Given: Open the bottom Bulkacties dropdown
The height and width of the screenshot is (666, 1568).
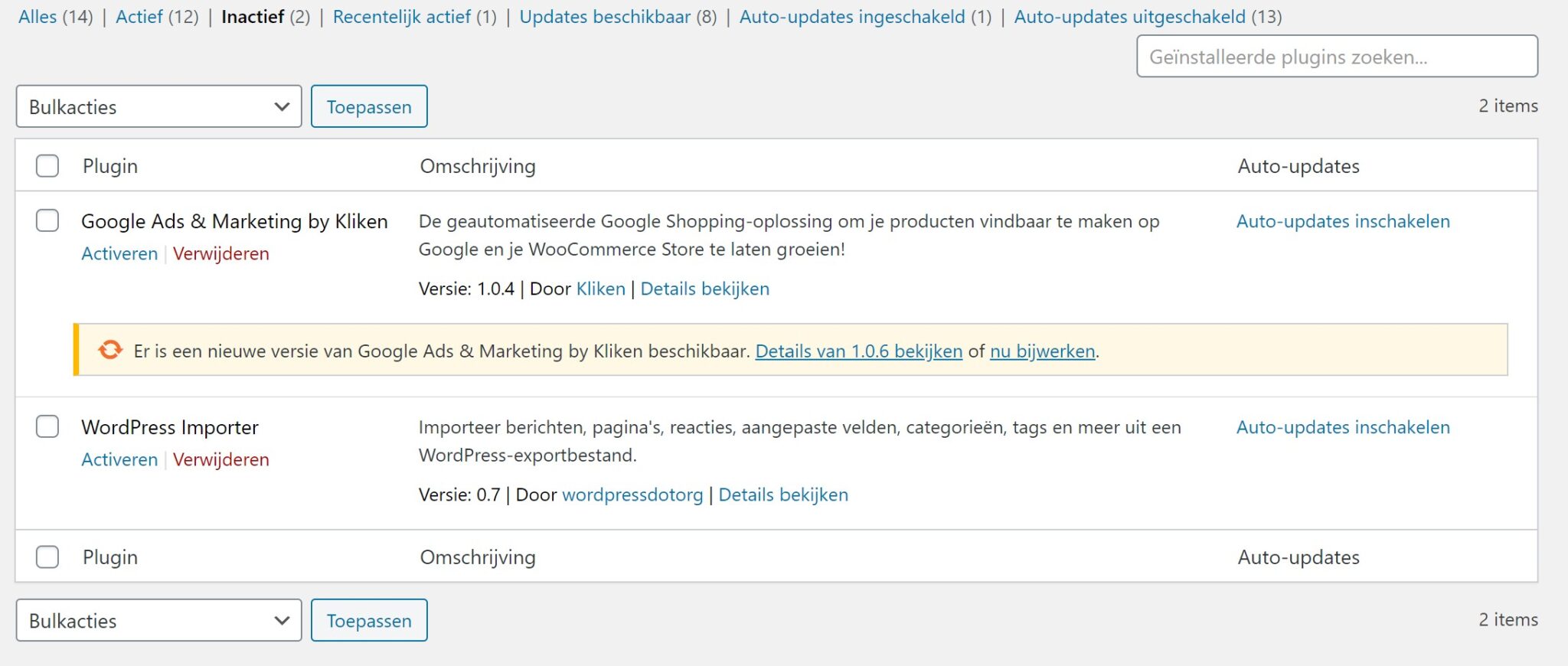Looking at the screenshot, I should [x=158, y=620].
